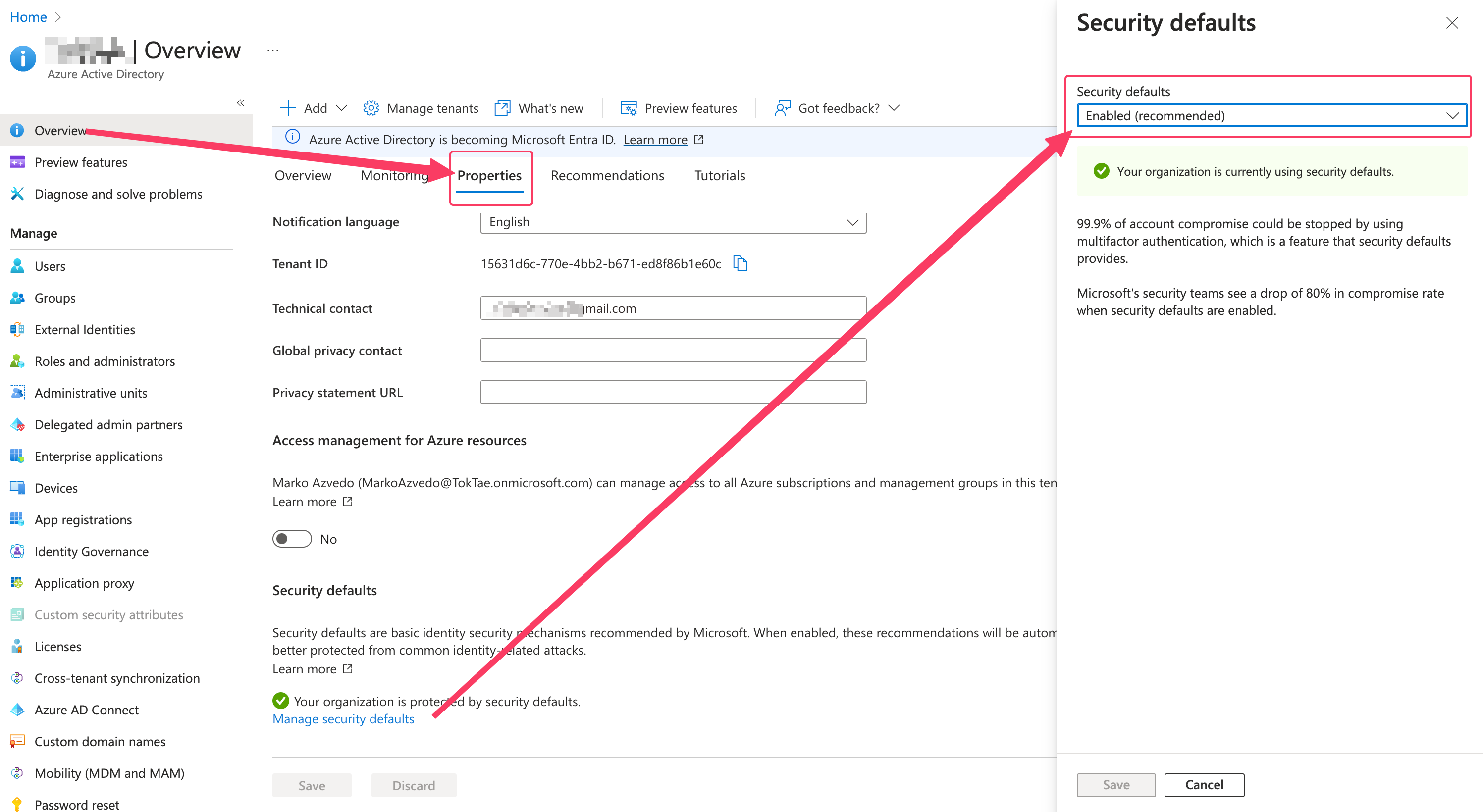The height and width of the screenshot is (812, 1483).
Task: Open Diagnose and solve problems
Action: pos(118,194)
